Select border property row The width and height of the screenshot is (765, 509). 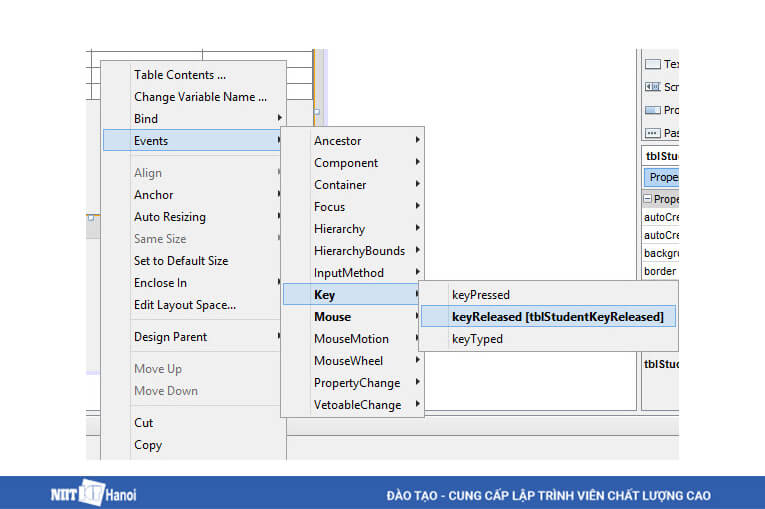click(x=661, y=271)
